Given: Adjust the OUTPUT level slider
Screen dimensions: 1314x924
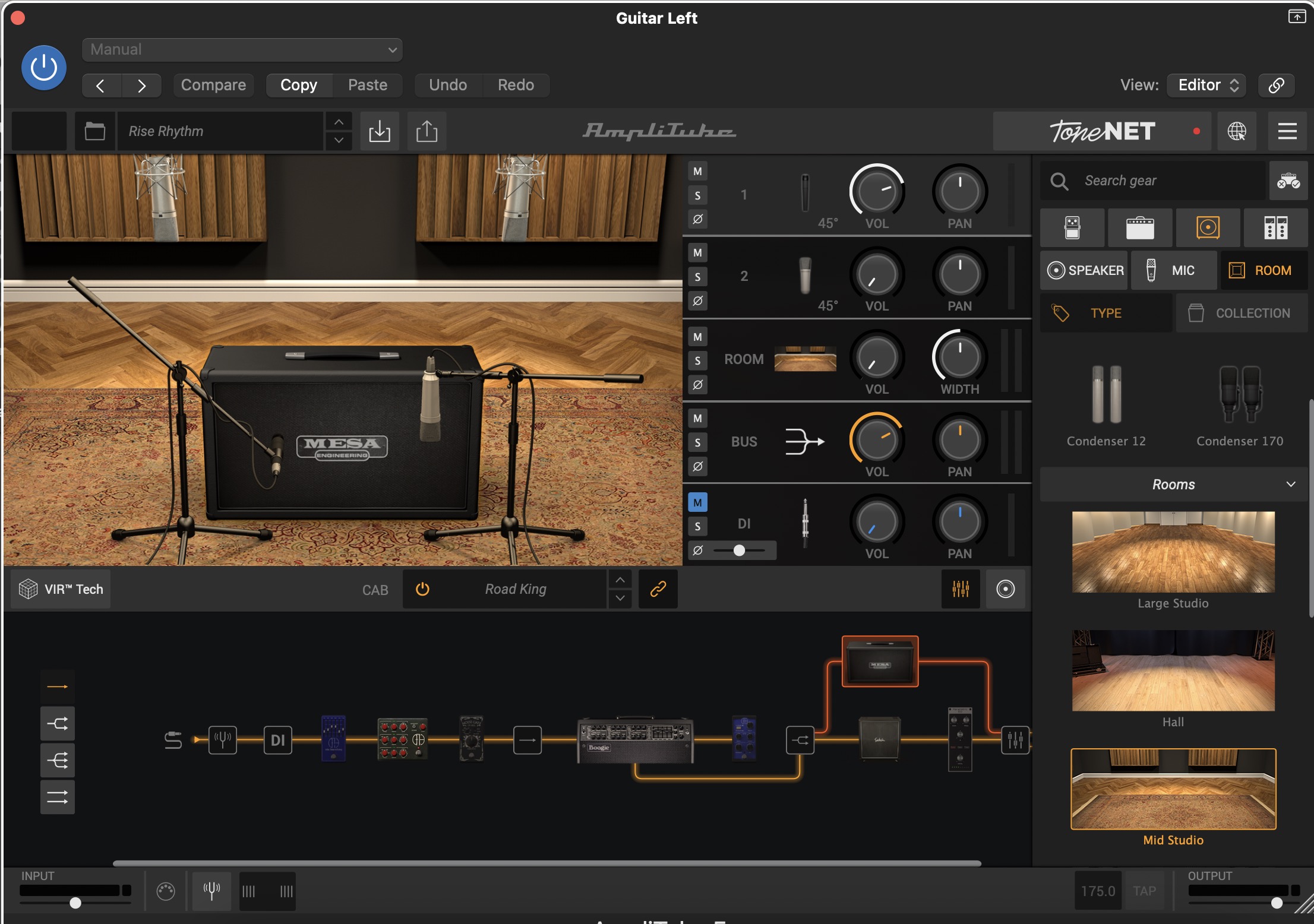Looking at the screenshot, I should click(x=1276, y=903).
